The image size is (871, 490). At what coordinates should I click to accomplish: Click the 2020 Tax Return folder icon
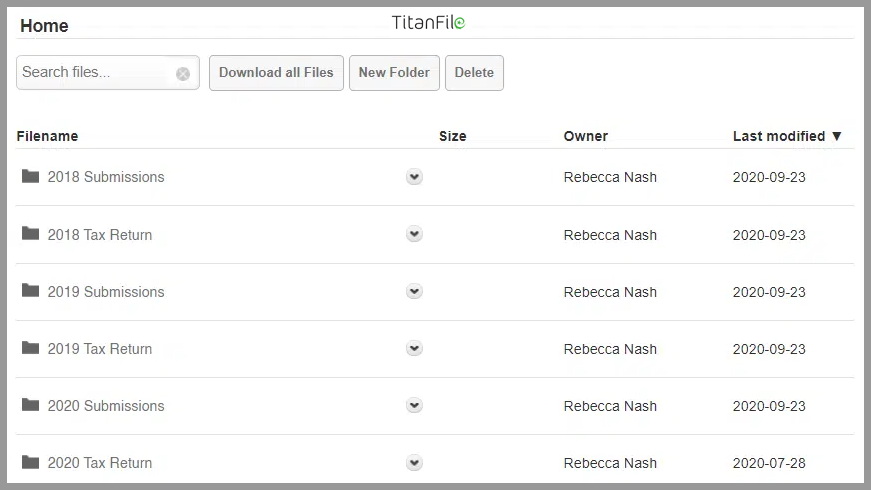pos(31,462)
